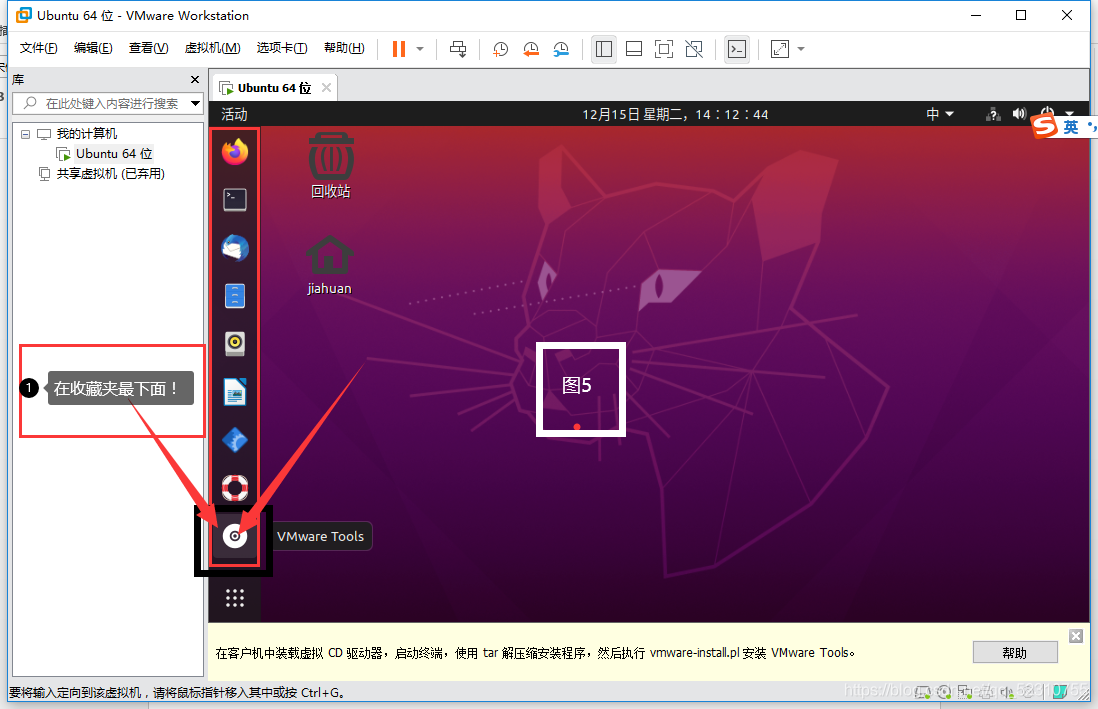Expand the suspend button dropdown arrow
This screenshot has width=1098, height=709.
(417, 48)
